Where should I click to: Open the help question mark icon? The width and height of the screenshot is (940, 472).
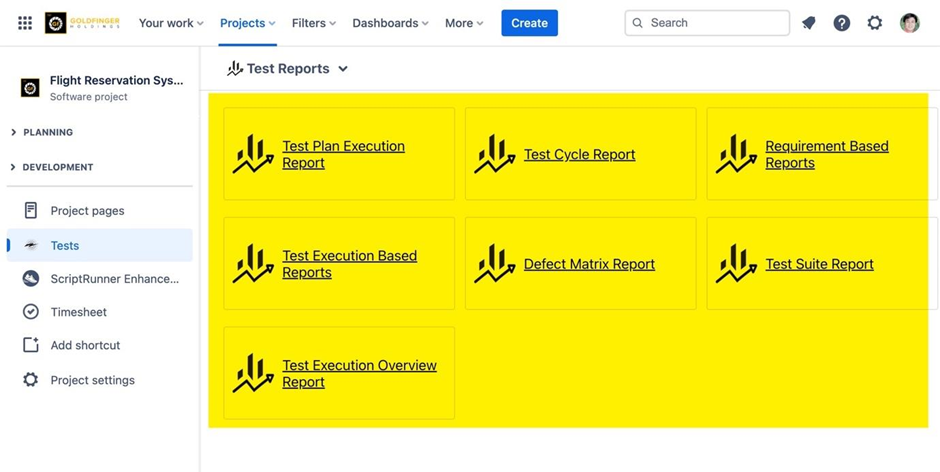coord(842,23)
